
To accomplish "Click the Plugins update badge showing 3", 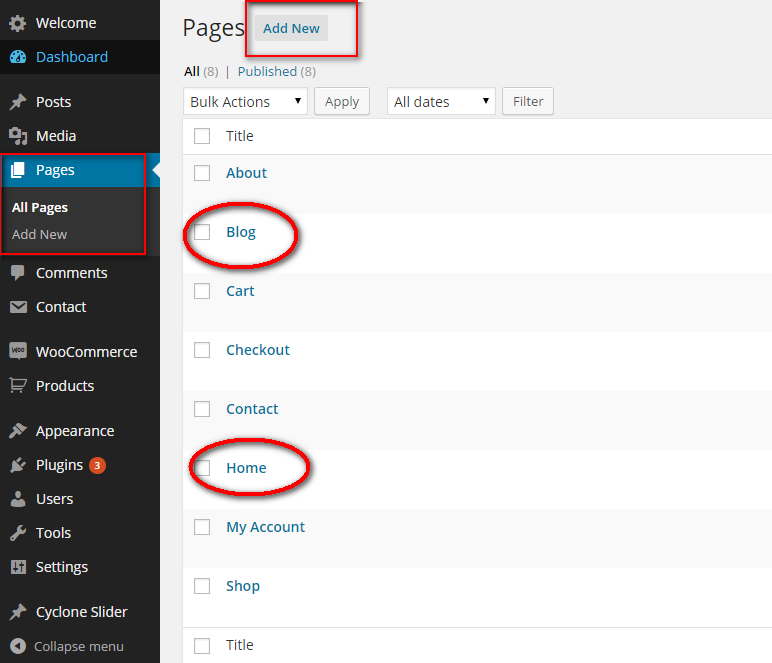I will (x=97, y=465).
